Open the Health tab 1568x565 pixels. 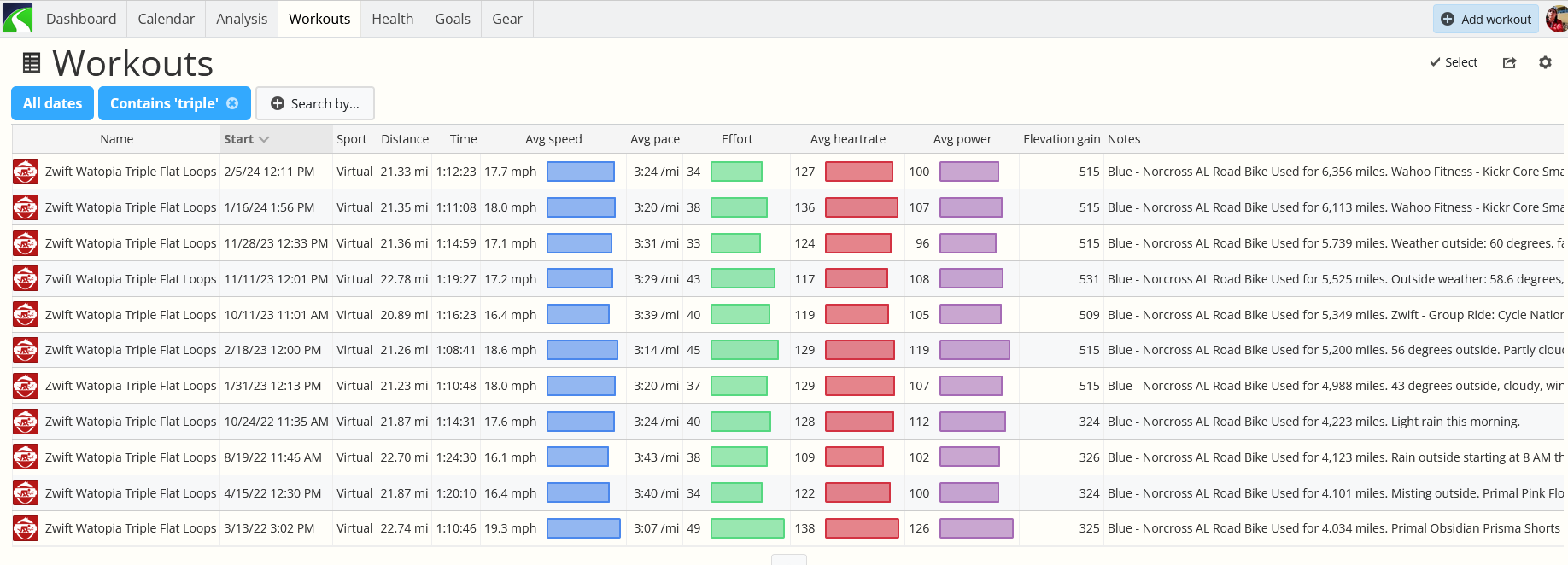(393, 19)
